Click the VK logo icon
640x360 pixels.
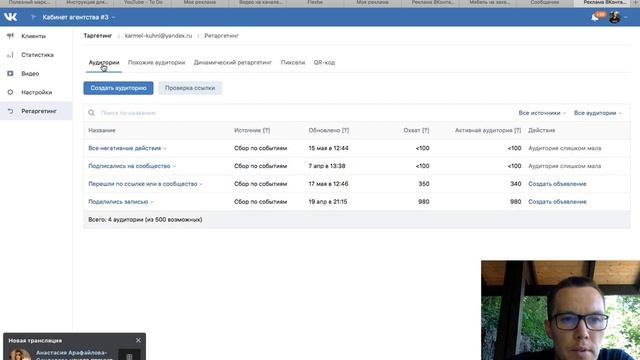10,17
